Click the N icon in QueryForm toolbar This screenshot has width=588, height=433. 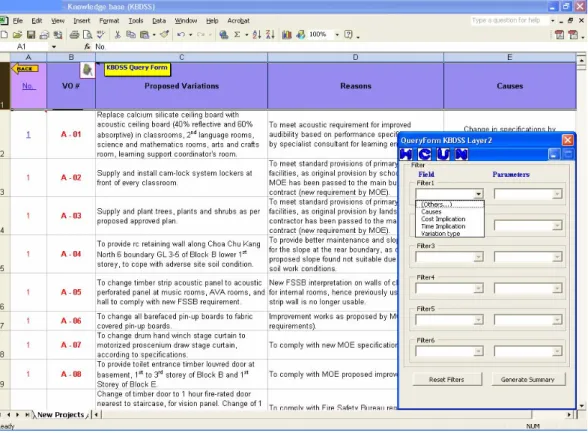point(461,154)
